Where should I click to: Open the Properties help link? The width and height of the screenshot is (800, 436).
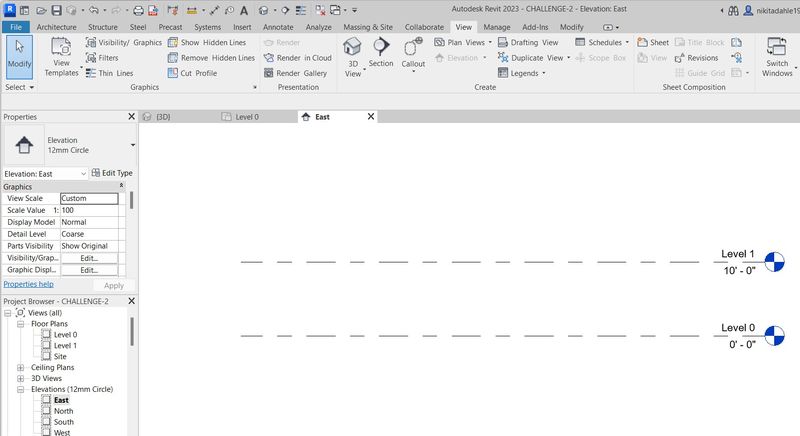tap(29, 284)
